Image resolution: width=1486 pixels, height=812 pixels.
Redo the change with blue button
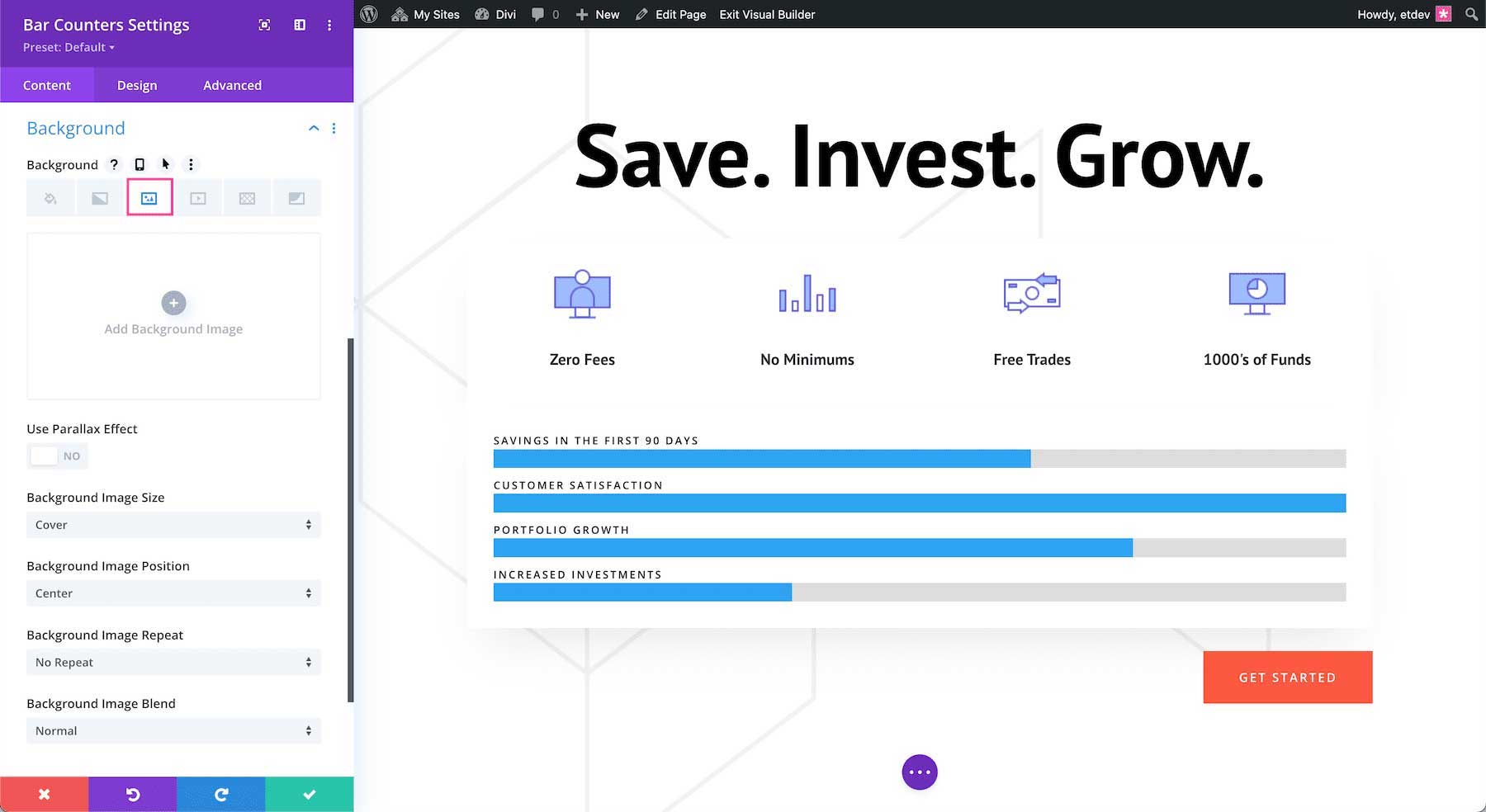tap(220, 794)
